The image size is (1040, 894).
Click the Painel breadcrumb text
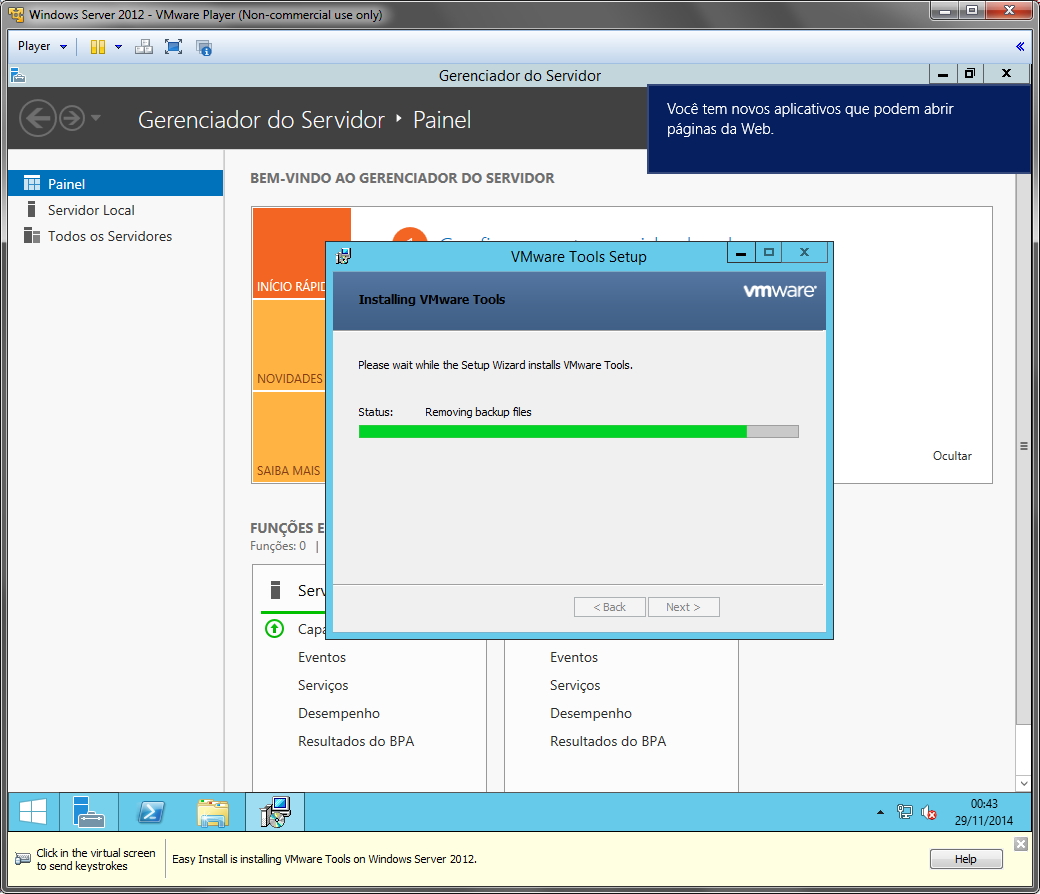(x=442, y=119)
